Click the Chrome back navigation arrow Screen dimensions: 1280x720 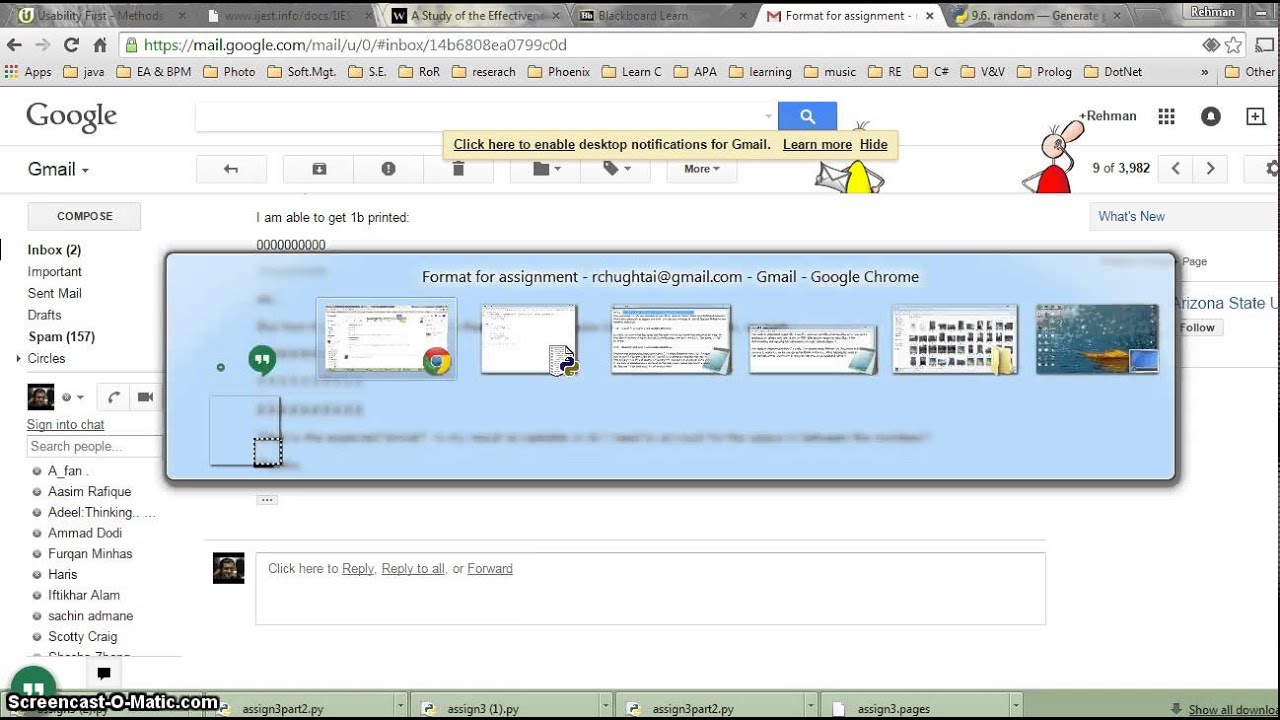[x=14, y=45]
